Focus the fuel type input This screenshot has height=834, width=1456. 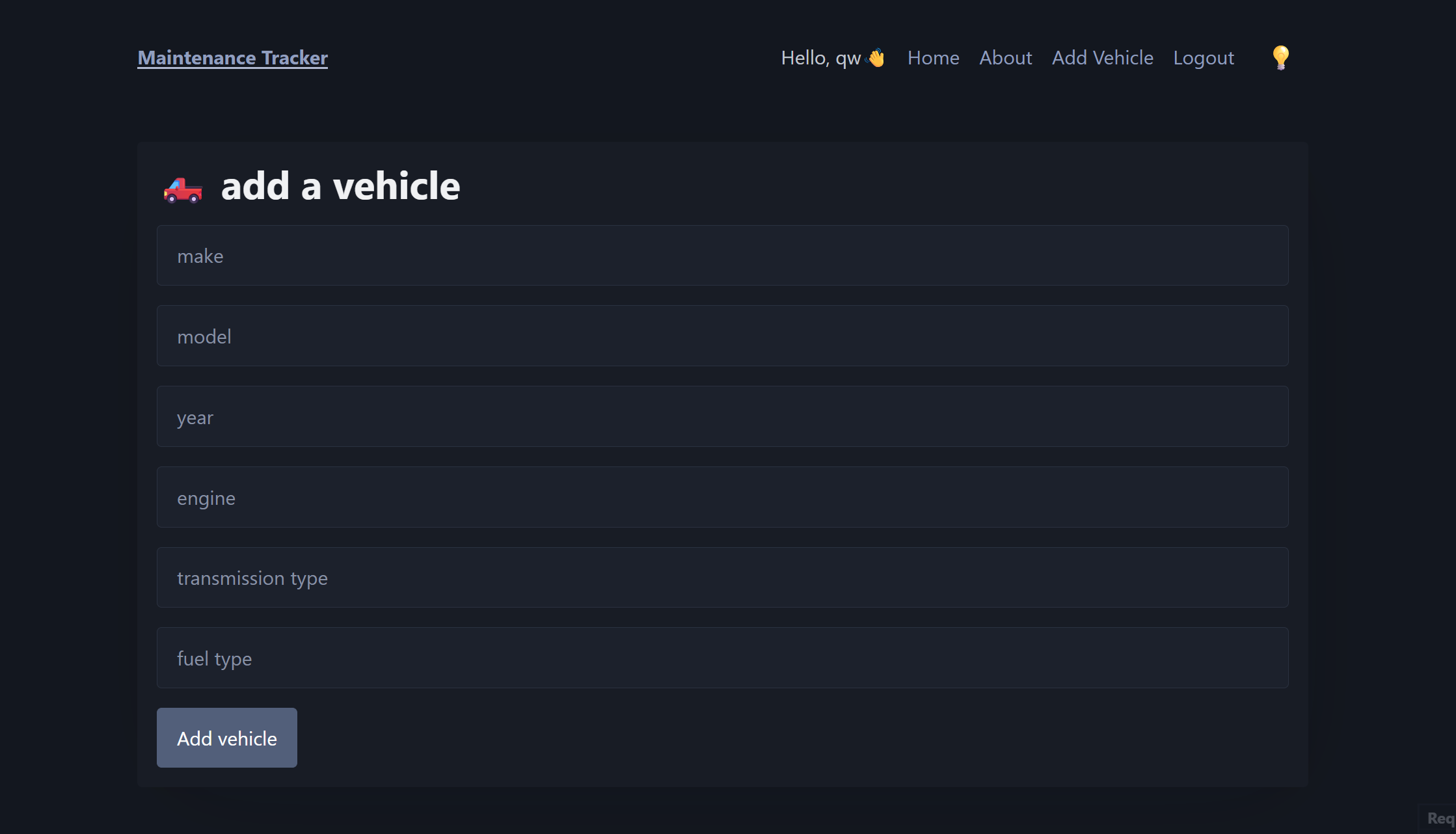click(722, 658)
